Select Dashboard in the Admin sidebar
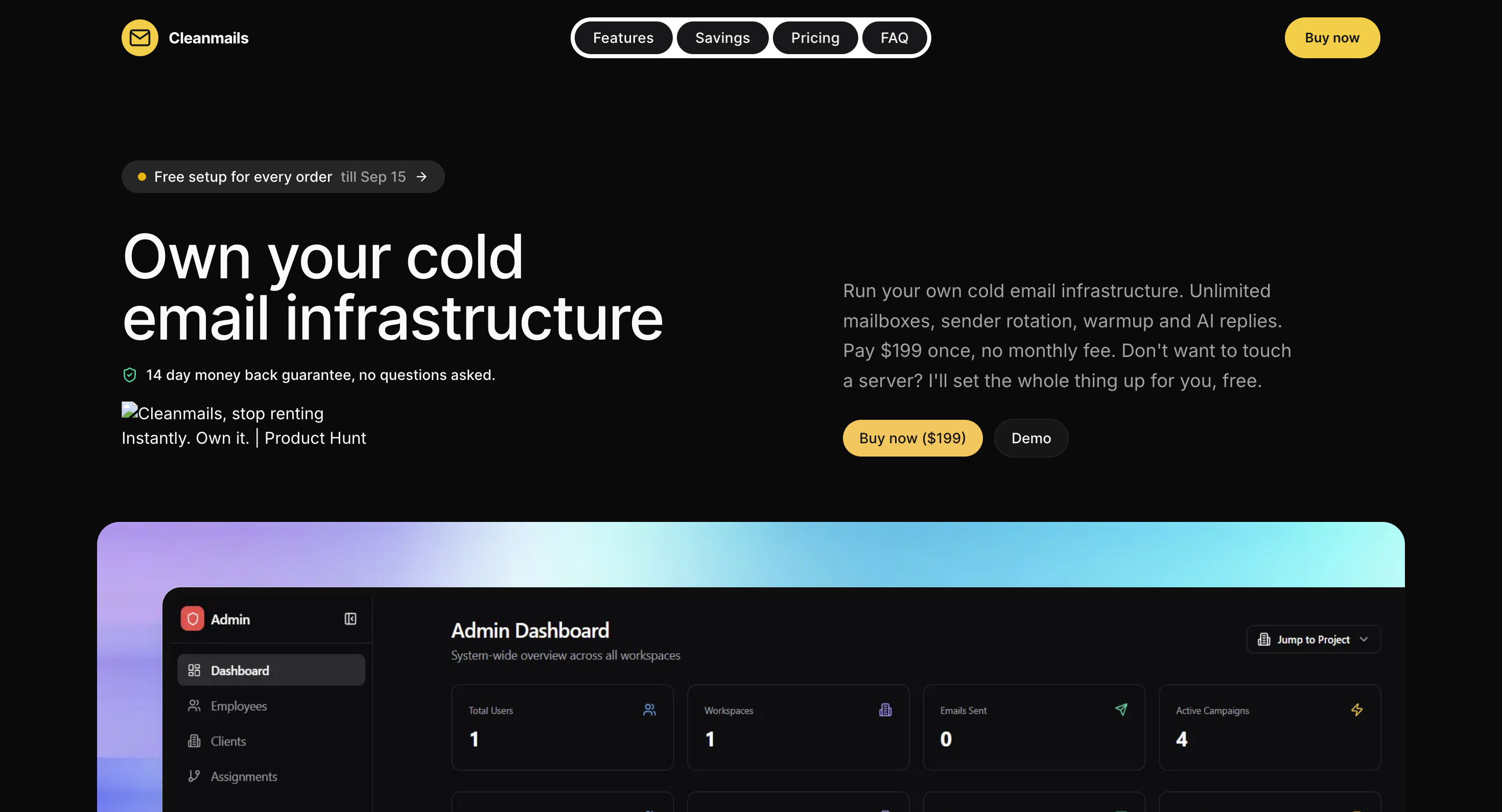 [271, 671]
